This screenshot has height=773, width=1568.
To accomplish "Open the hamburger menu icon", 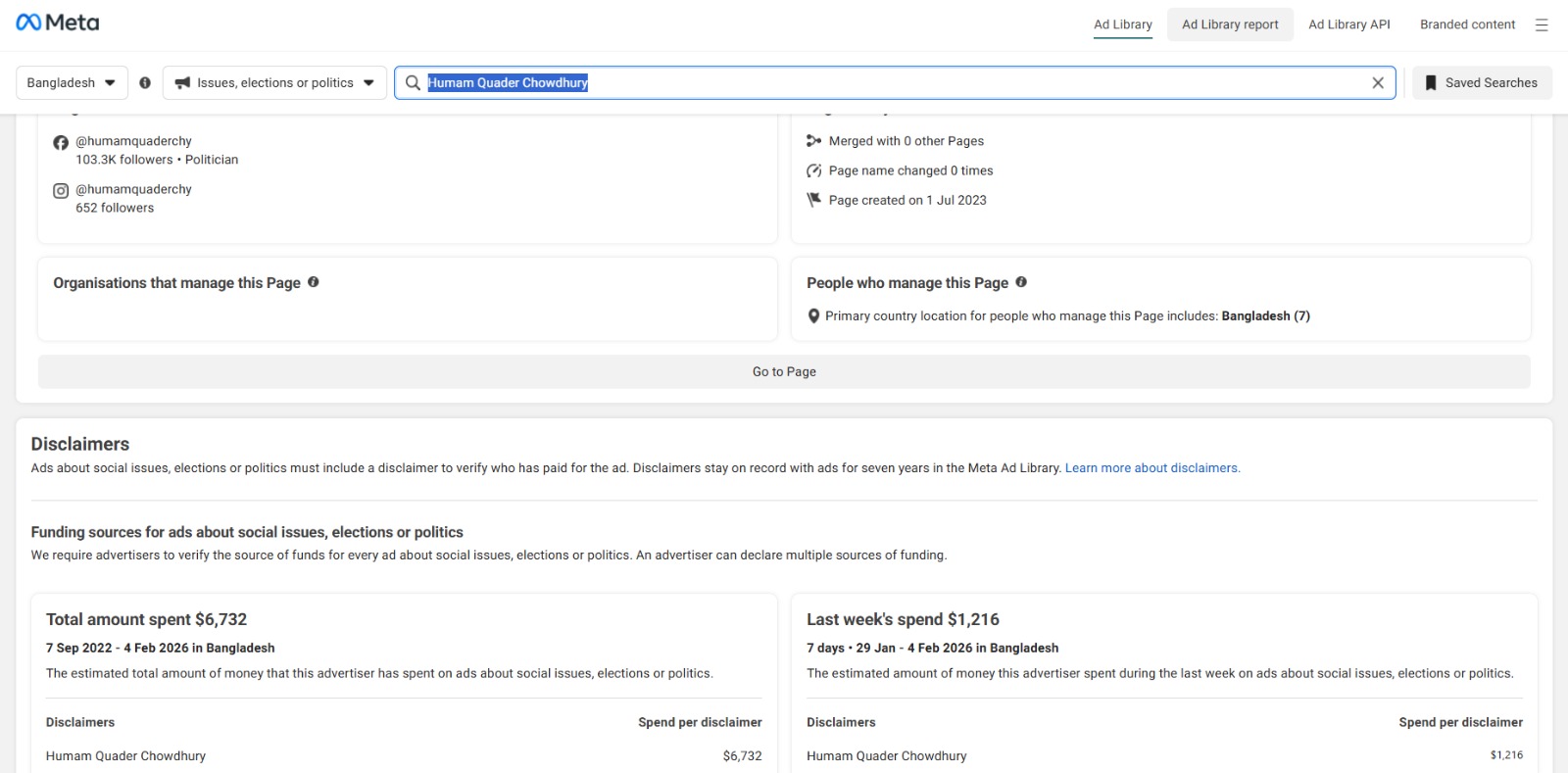I will pos(1542,25).
